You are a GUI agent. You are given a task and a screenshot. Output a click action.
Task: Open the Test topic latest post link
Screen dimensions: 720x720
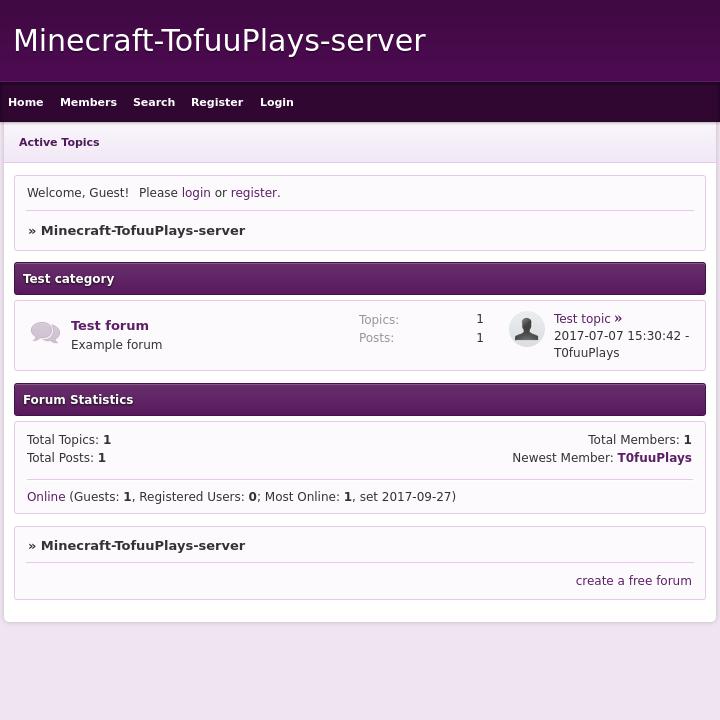pos(582,319)
